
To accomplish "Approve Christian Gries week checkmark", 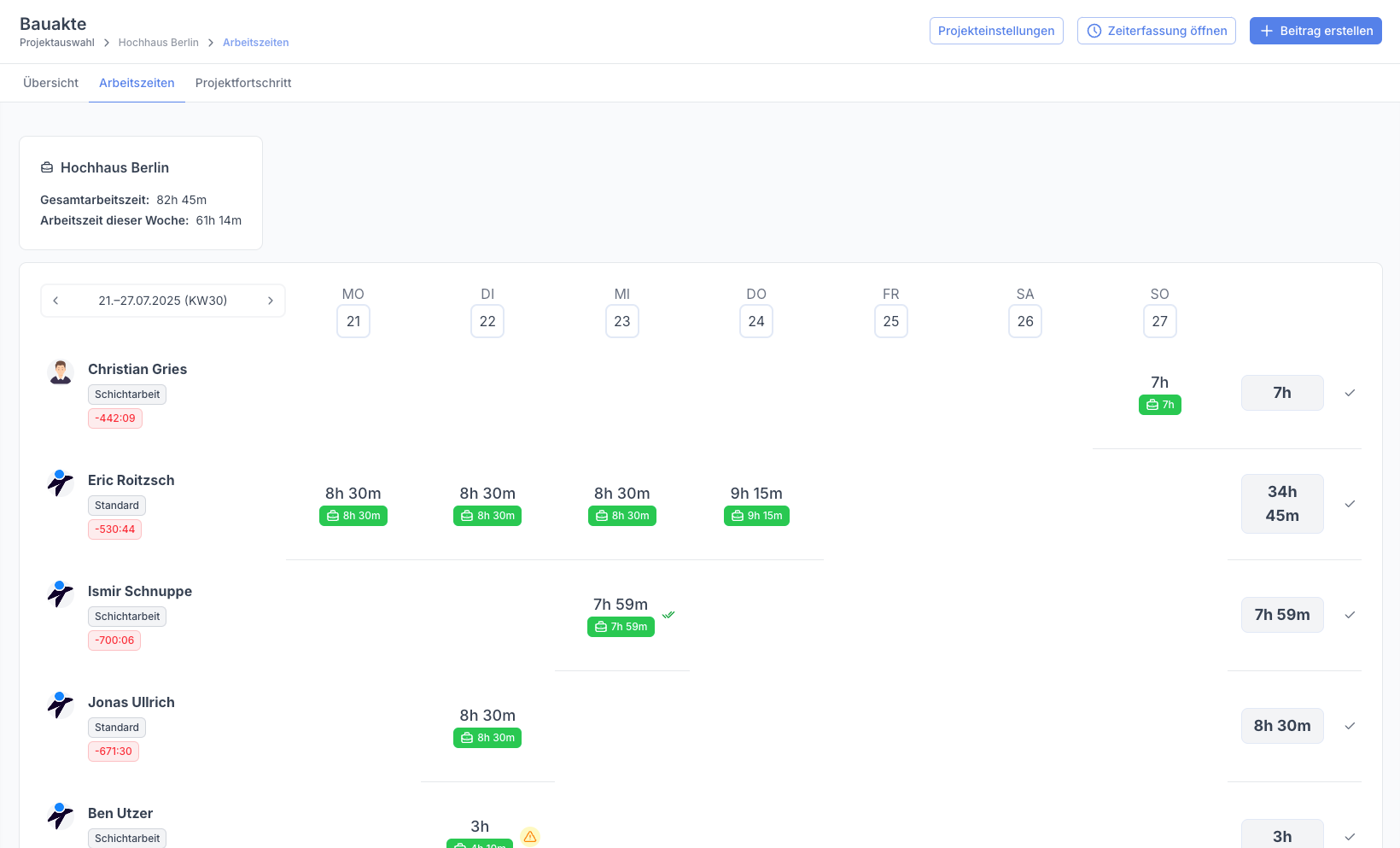I will point(1350,393).
